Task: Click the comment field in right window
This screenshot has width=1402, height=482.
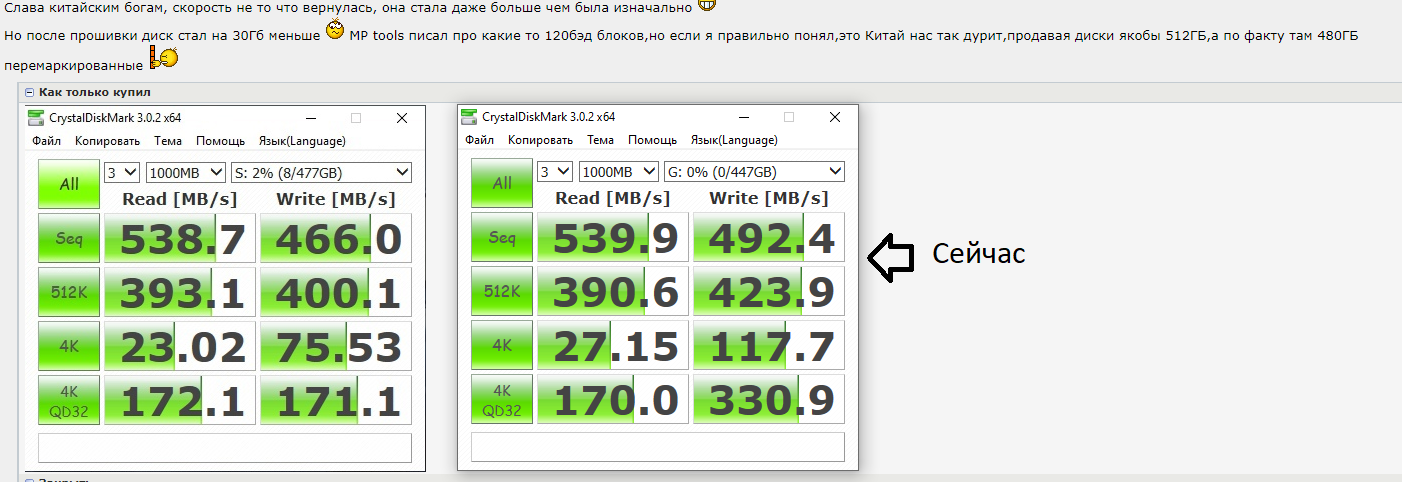Action: point(658,446)
